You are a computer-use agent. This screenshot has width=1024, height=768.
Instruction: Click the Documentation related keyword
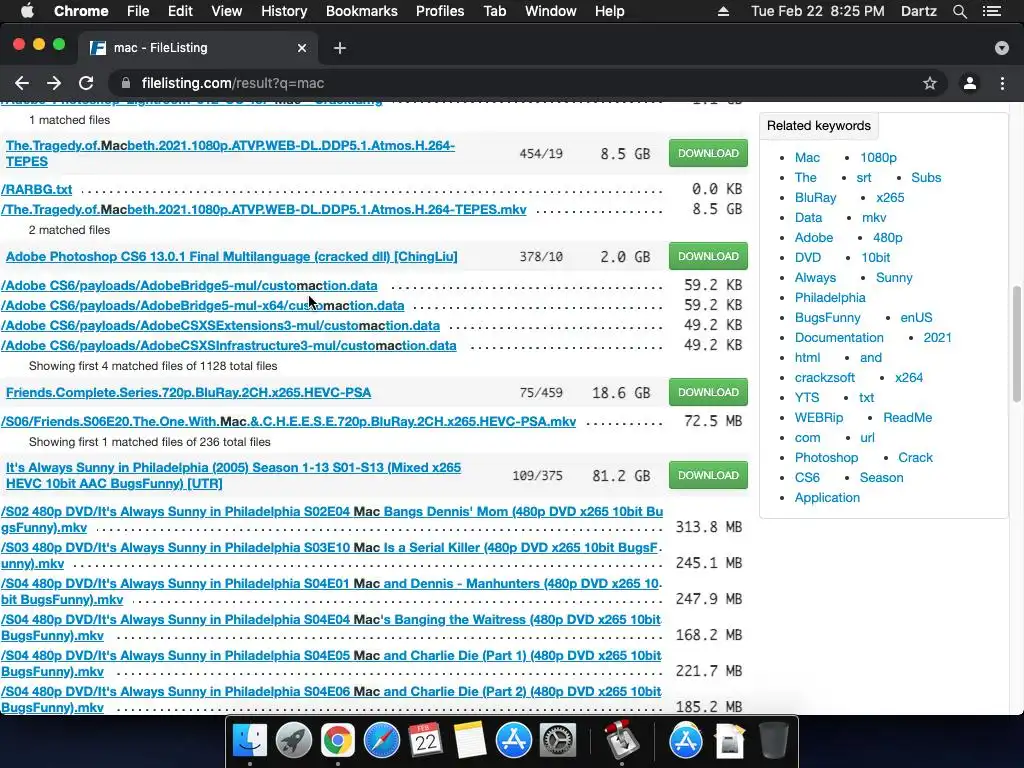coord(839,338)
